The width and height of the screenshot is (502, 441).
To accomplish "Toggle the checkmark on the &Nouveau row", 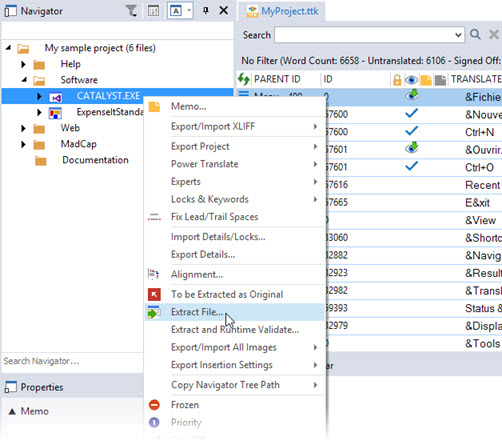I will coord(412,113).
